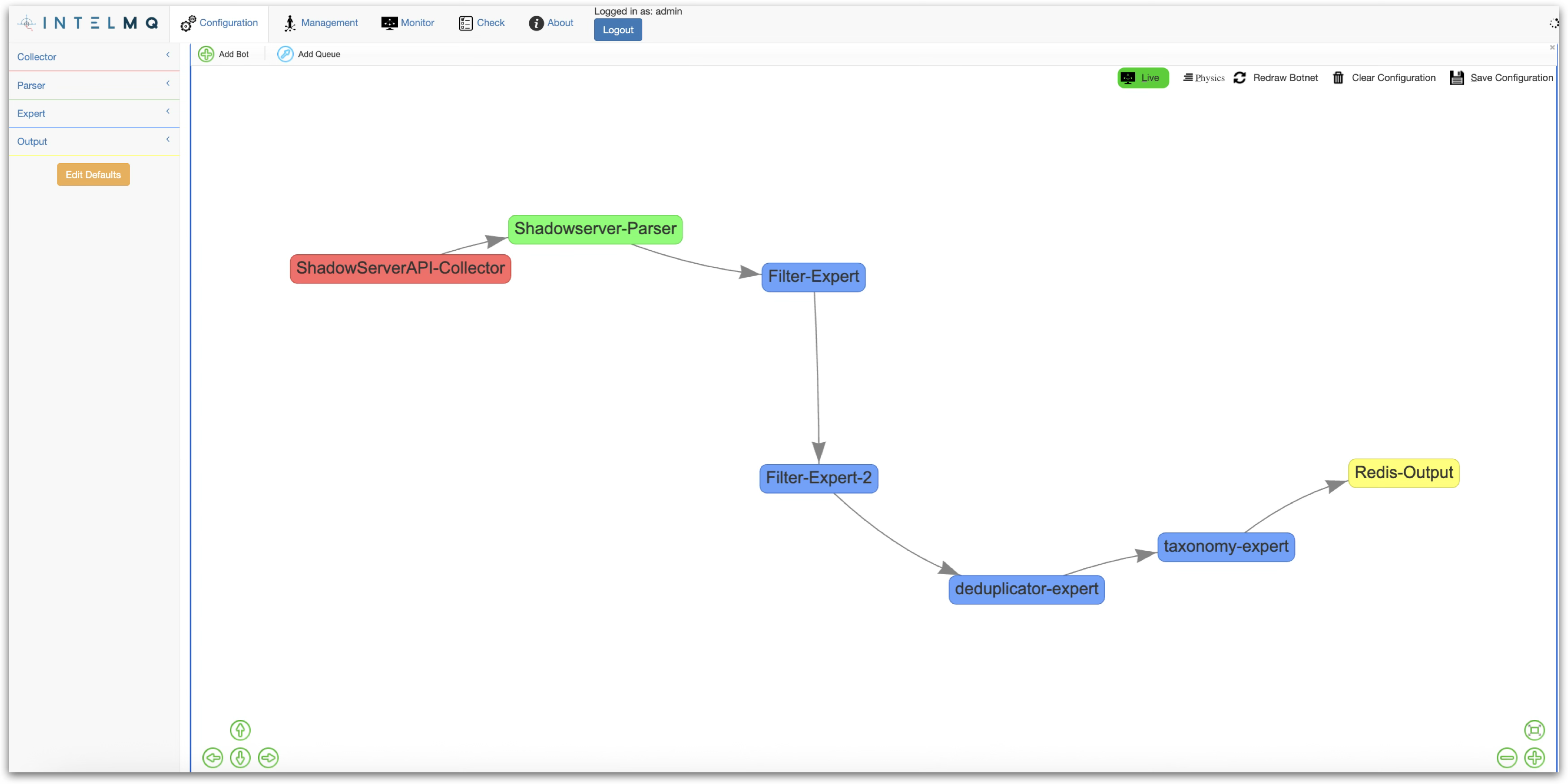The width and height of the screenshot is (1568, 784).
Task: Switch to the Management tab
Action: click(x=321, y=23)
